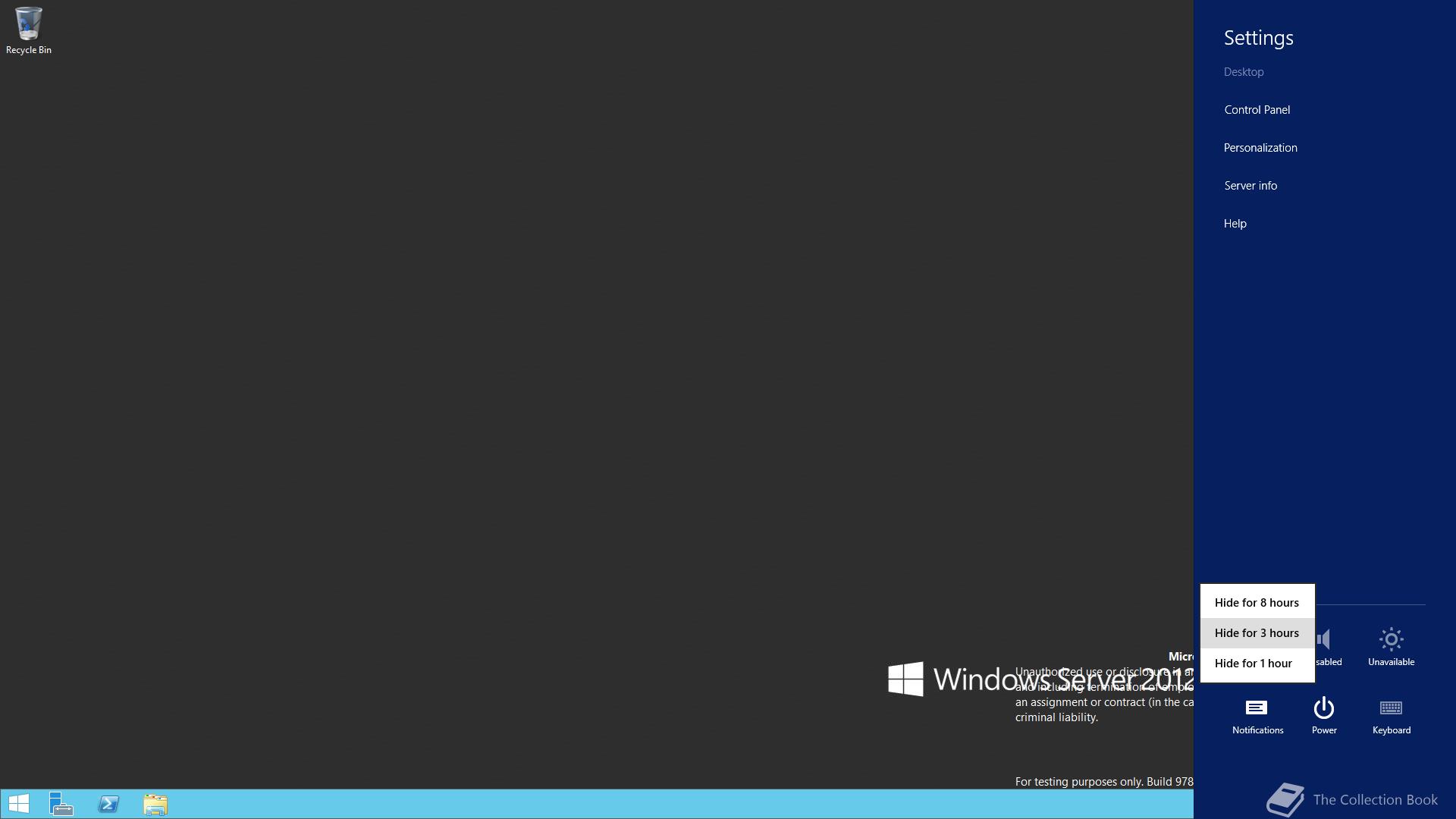Viewport: 1456px width, 819px height.
Task: Open Server info in Settings
Action: tap(1250, 186)
